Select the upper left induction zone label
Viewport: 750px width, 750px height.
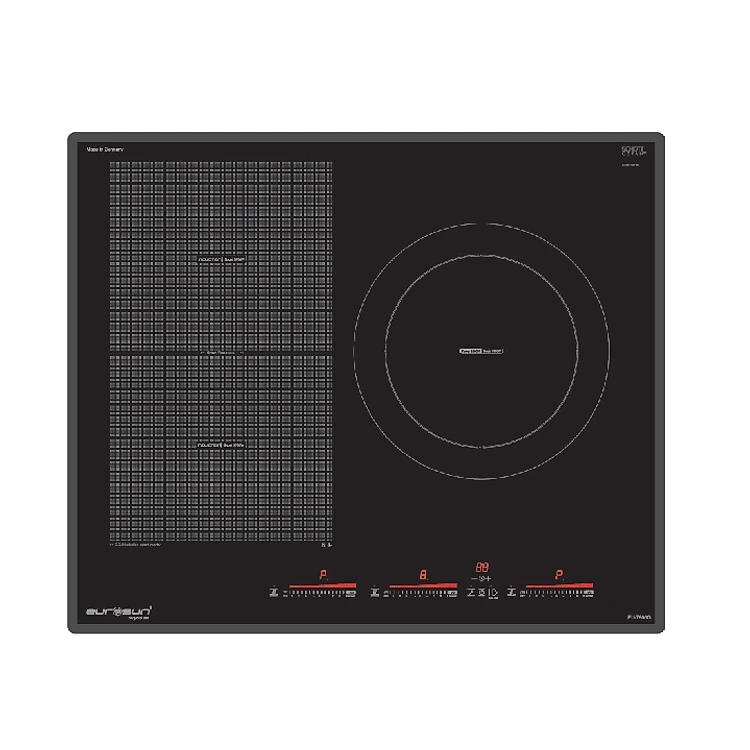221,258
